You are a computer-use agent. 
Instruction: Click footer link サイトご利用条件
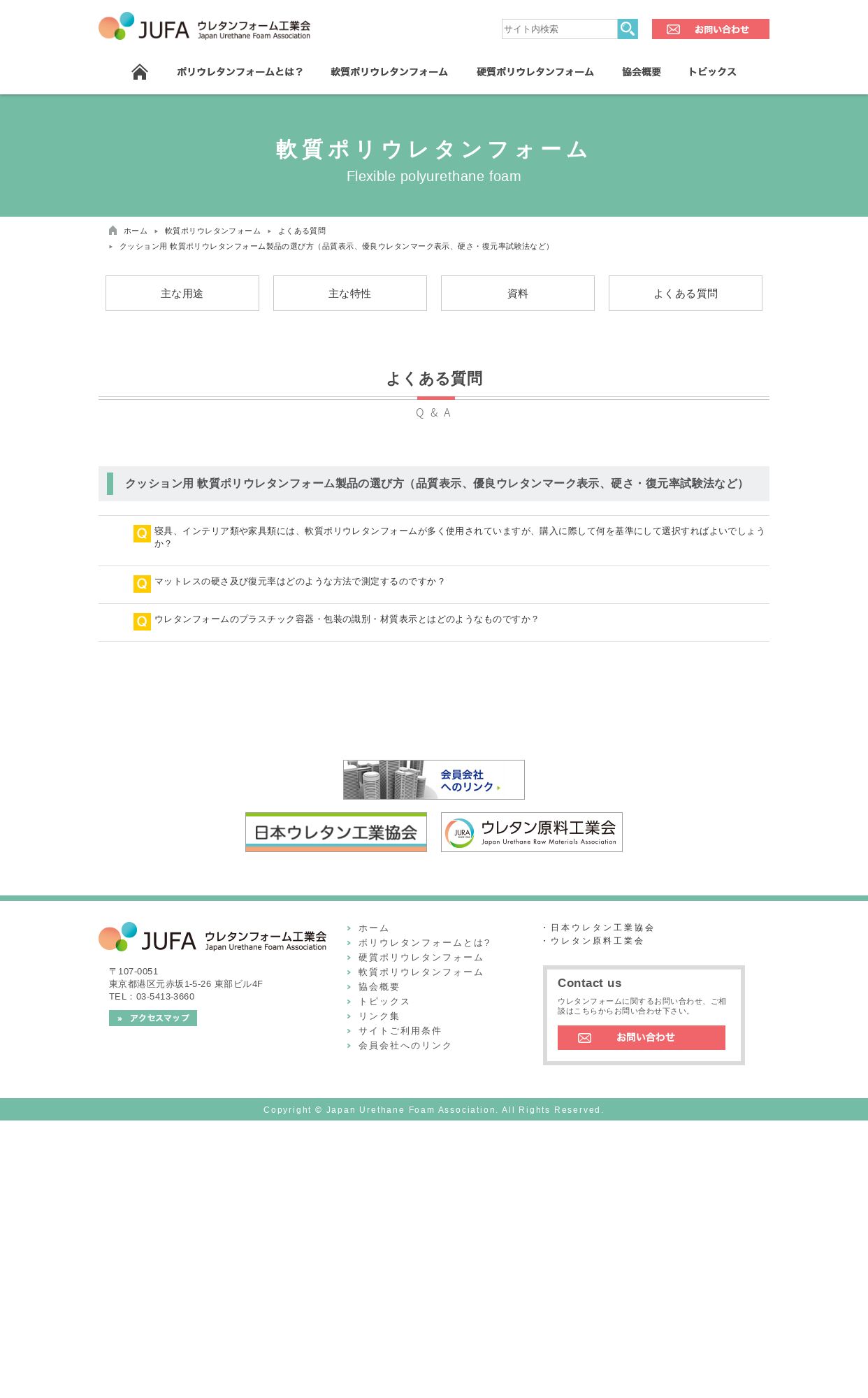[x=400, y=1031]
